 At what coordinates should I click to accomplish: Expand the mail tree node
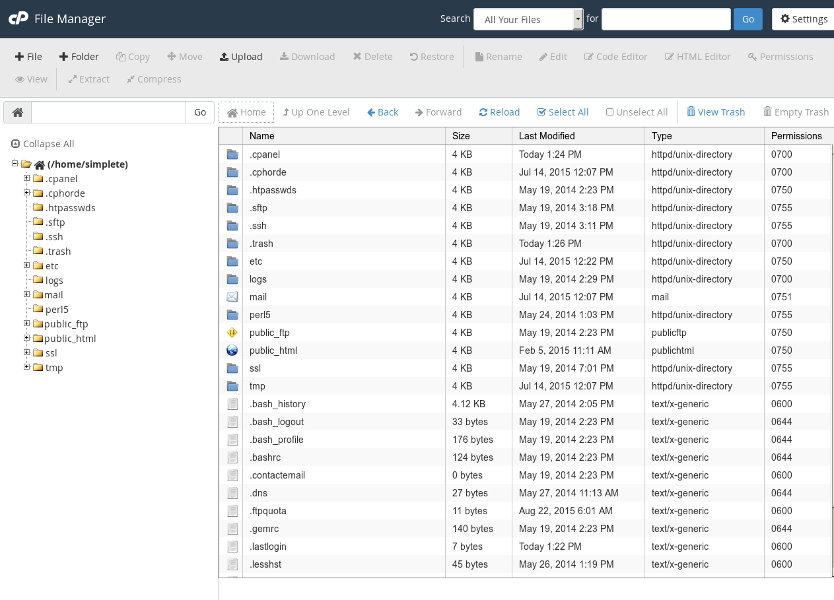coord(27,294)
